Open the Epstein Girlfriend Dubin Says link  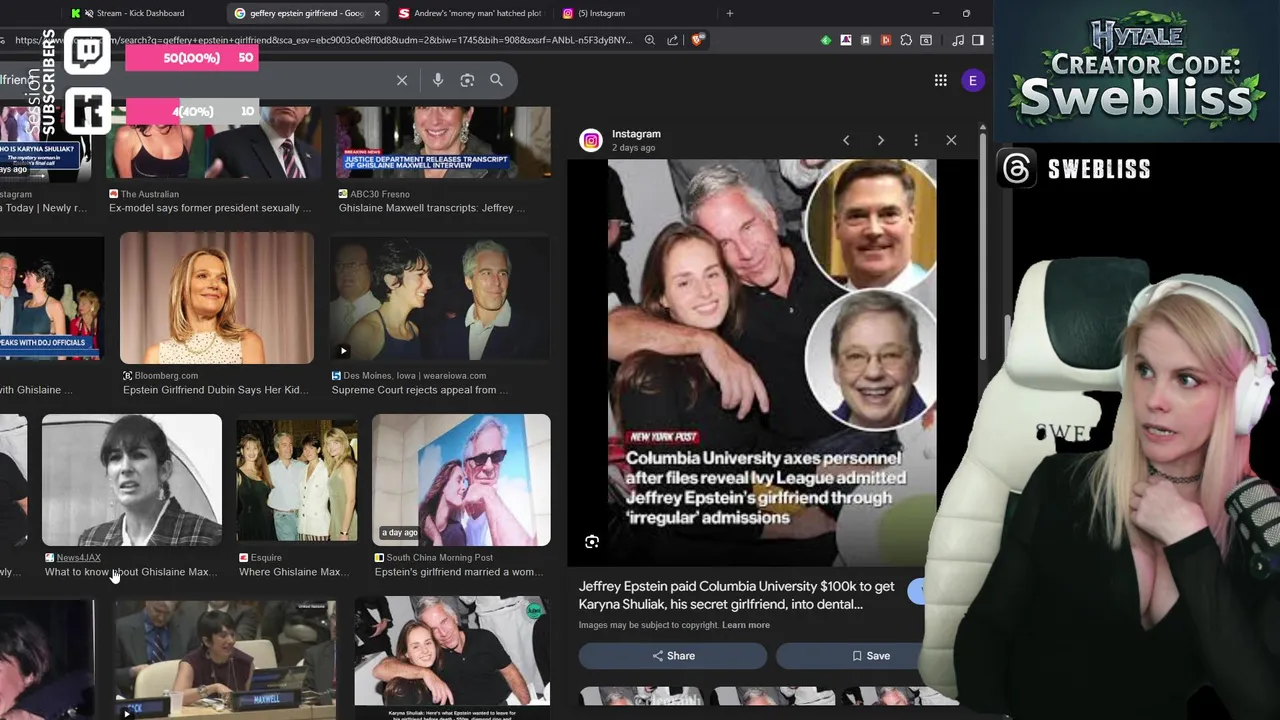coord(216,390)
